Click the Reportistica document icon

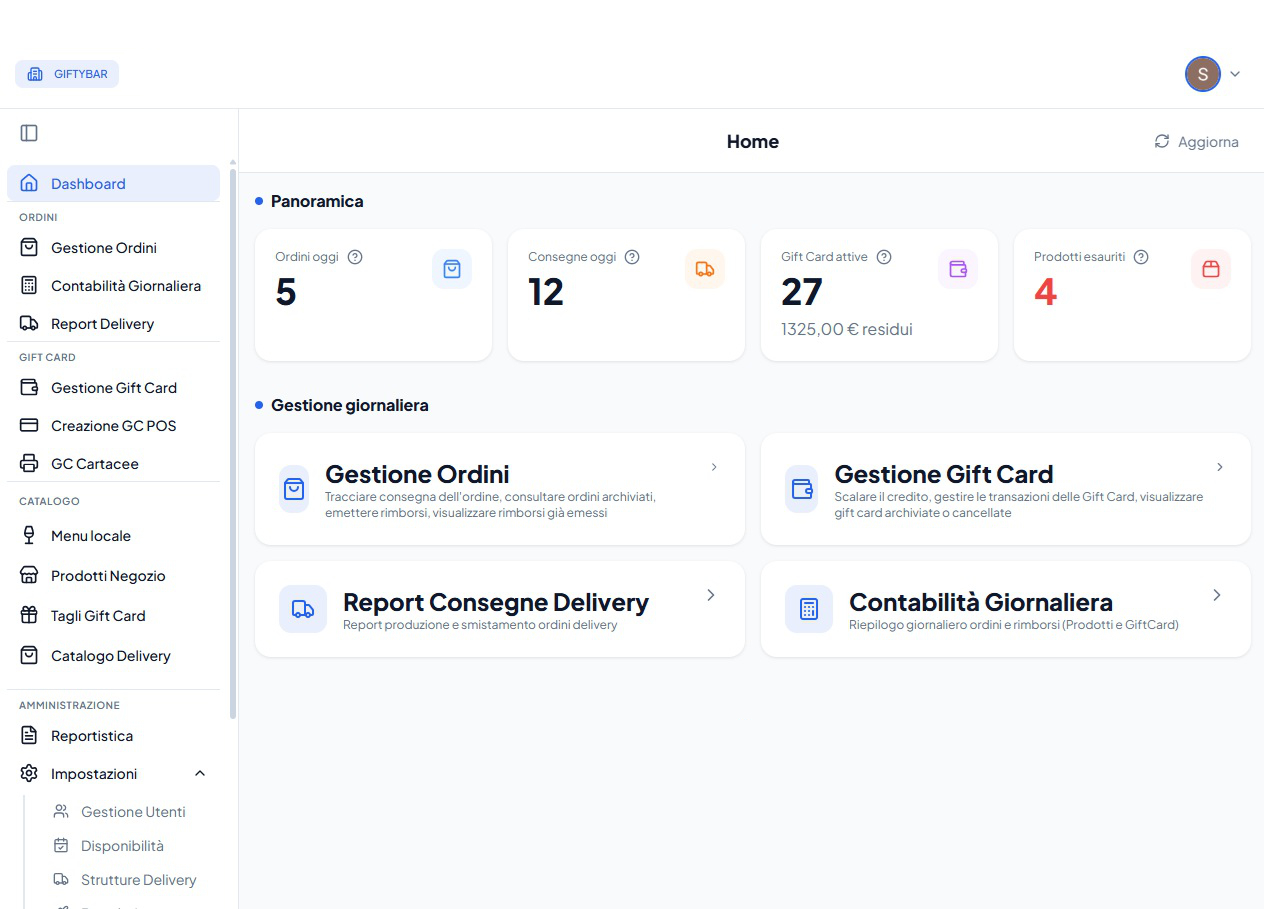[x=29, y=735]
